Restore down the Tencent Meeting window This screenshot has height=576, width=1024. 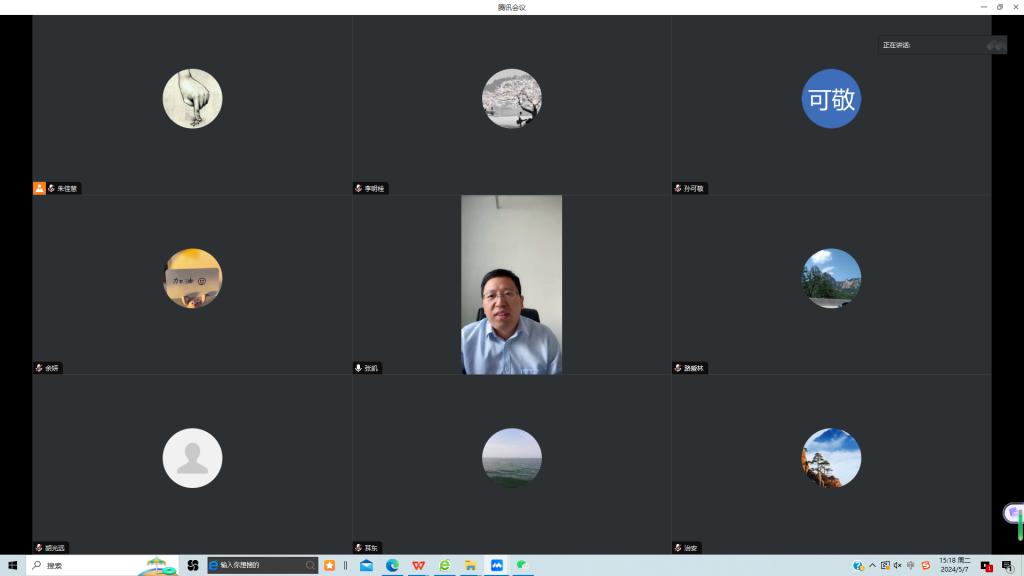pos(999,7)
